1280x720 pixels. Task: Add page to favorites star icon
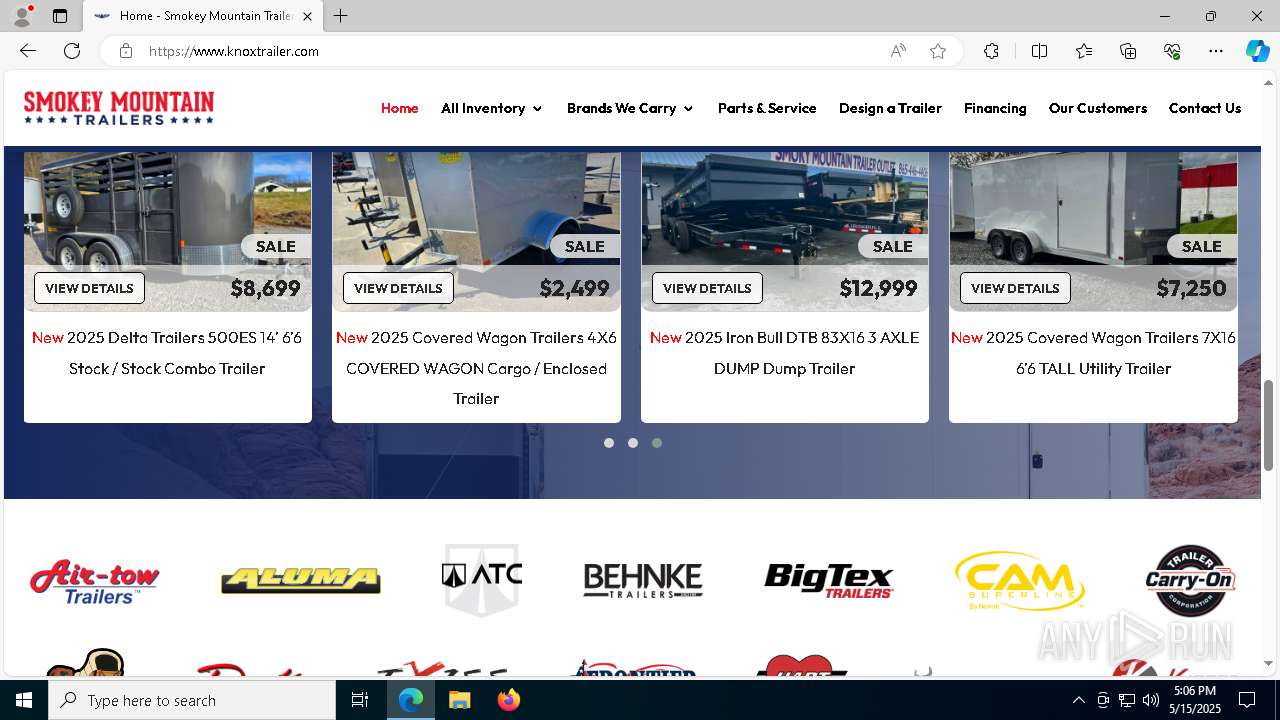point(938,51)
